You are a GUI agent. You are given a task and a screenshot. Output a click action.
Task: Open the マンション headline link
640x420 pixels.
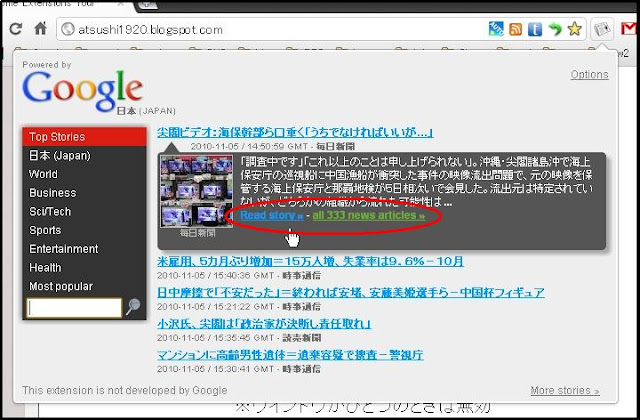click(290, 355)
